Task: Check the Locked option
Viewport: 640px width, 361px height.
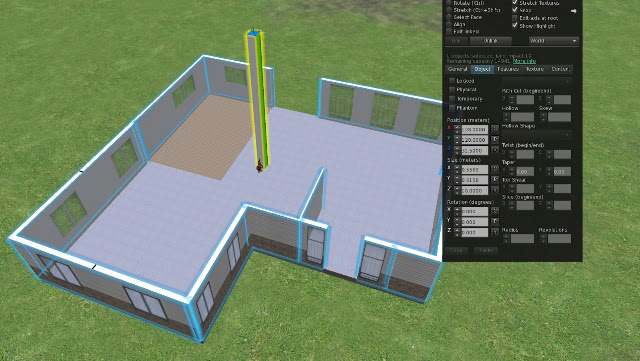Action: pyautogui.click(x=452, y=81)
